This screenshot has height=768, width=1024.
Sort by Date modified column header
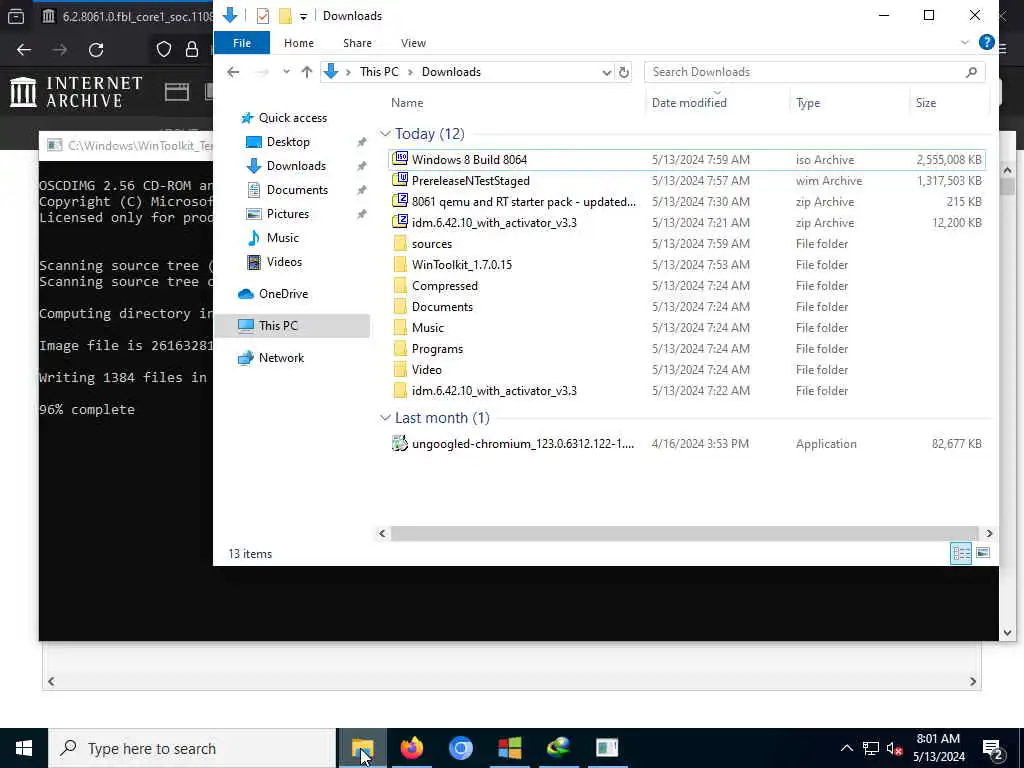point(689,103)
